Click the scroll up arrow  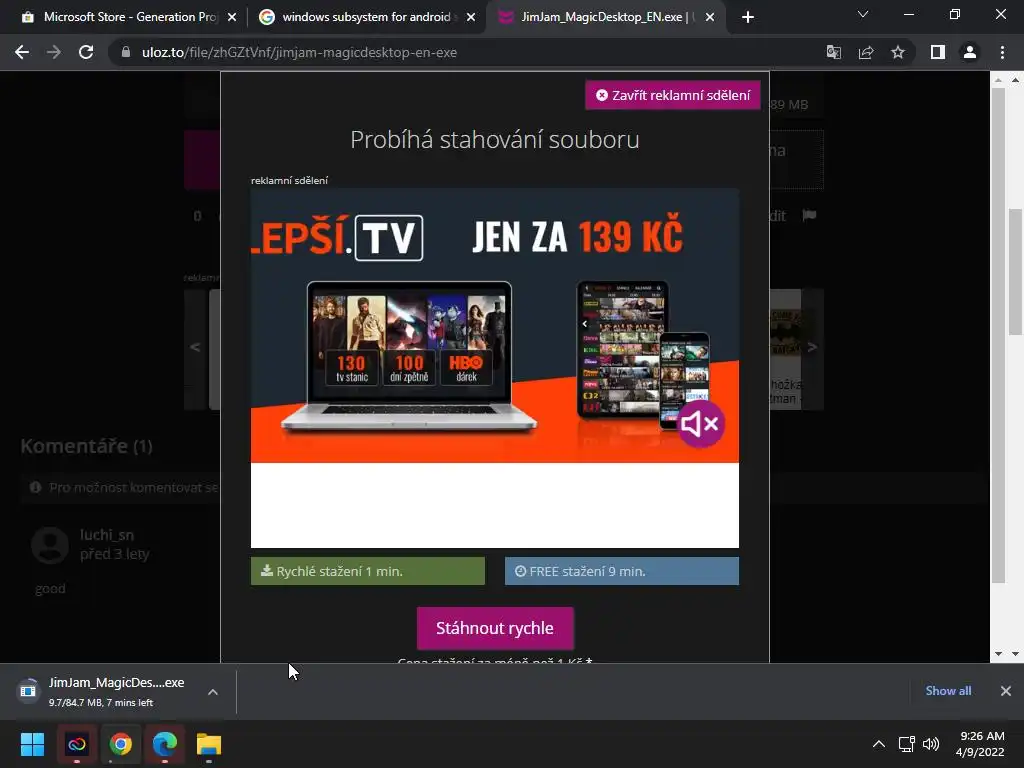click(x=1015, y=80)
